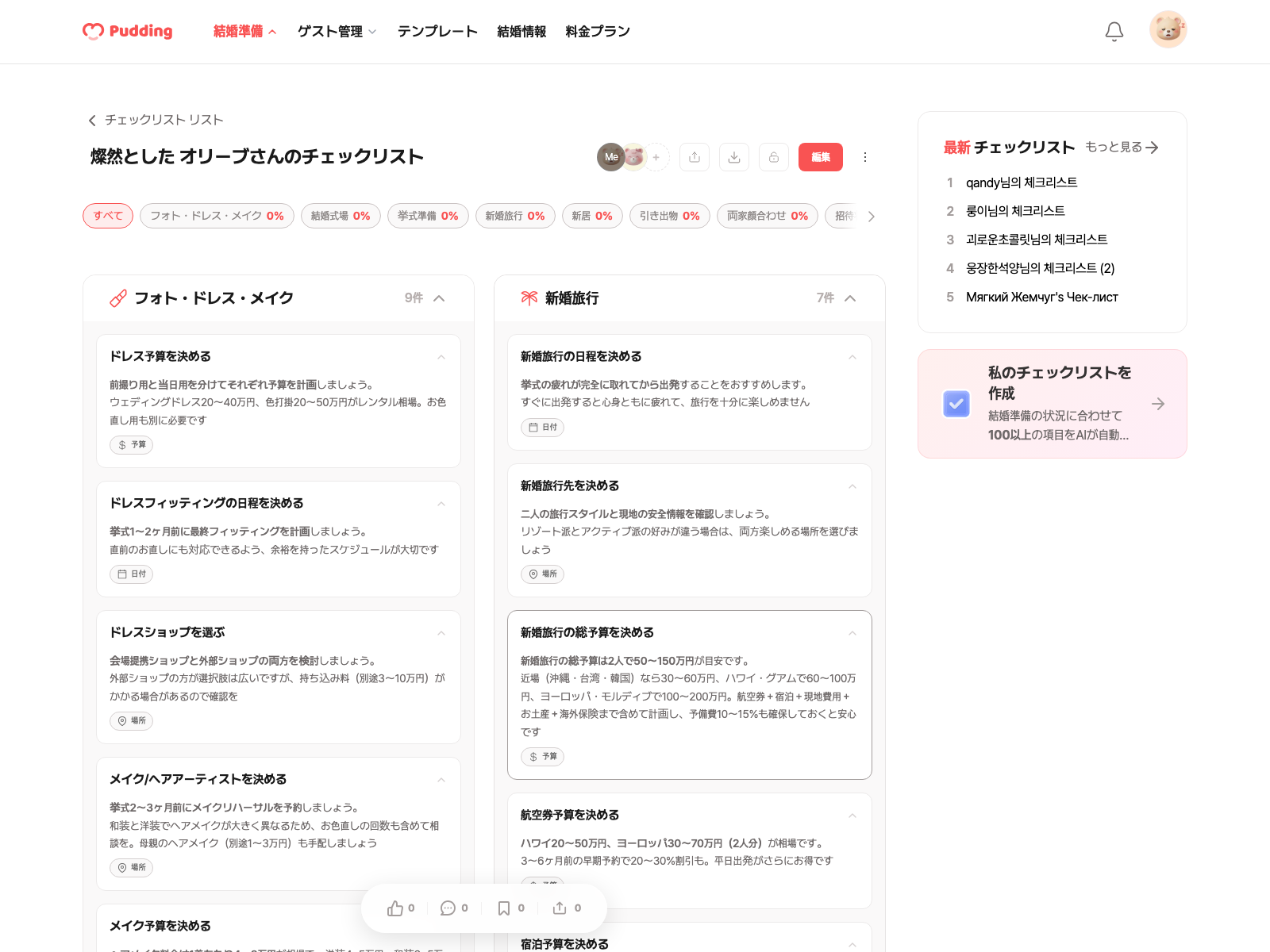Screen dimensions: 1270x952
Task: Collapse the ドレスフィッティングの日程を決める card
Action: (441, 504)
